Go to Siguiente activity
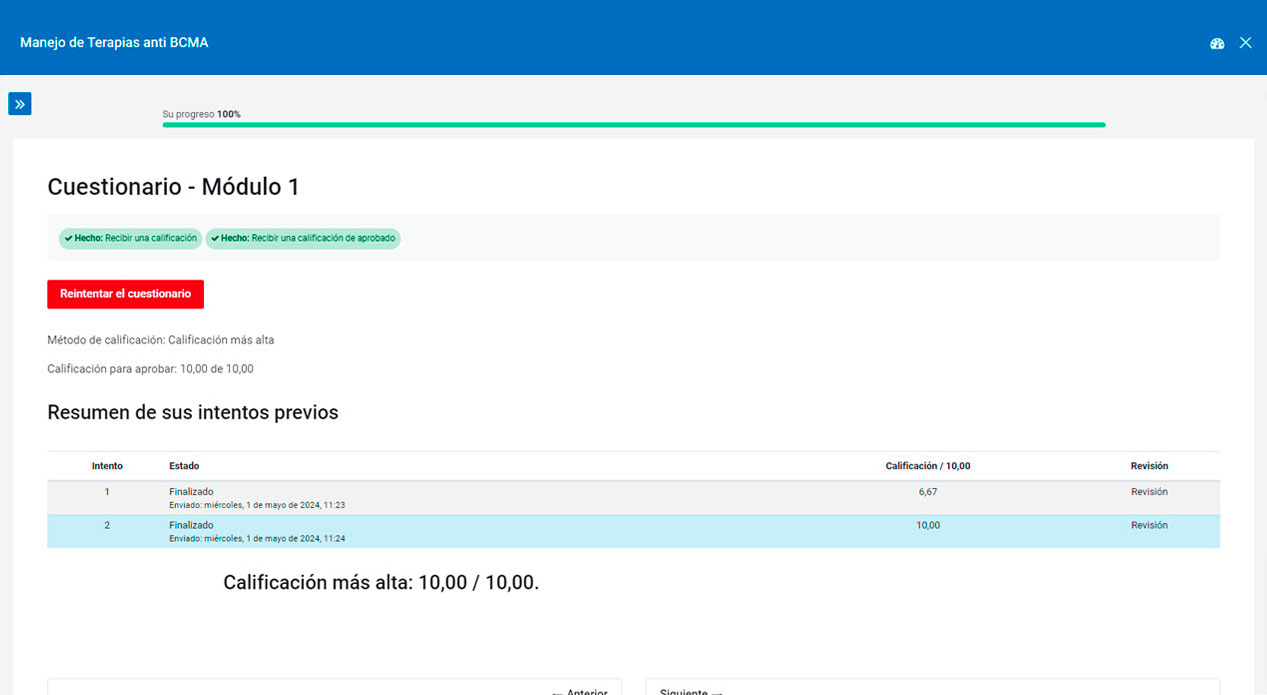This screenshot has width=1267, height=695. click(x=690, y=691)
